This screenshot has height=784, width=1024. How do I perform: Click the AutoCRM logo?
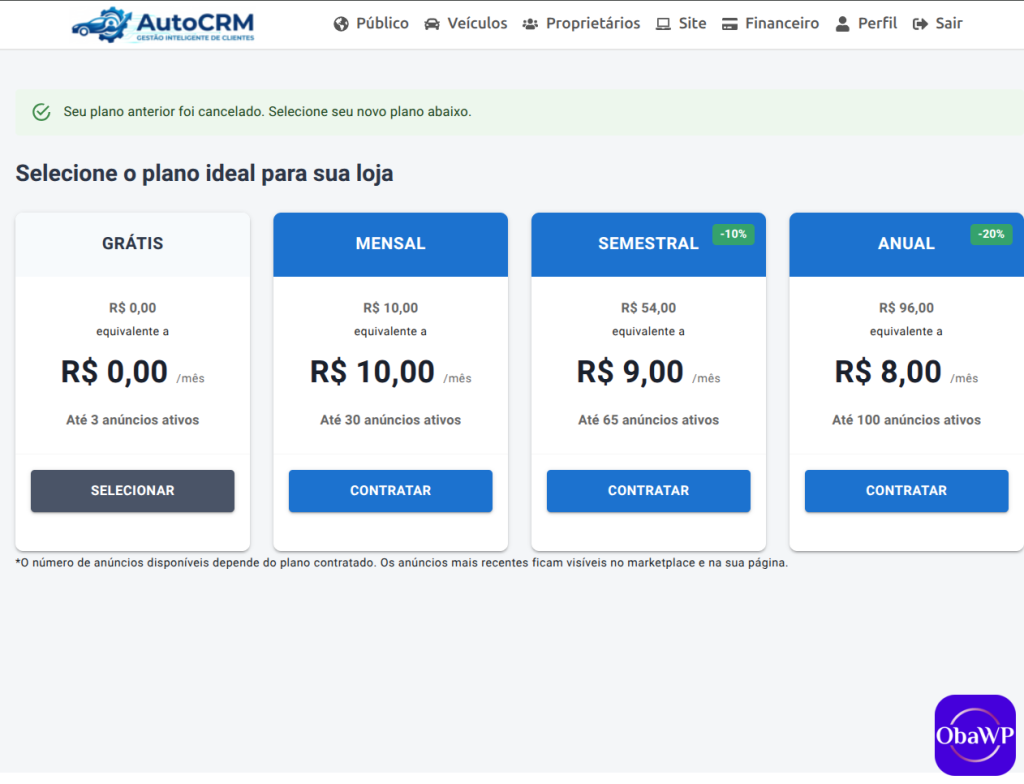pos(163,24)
